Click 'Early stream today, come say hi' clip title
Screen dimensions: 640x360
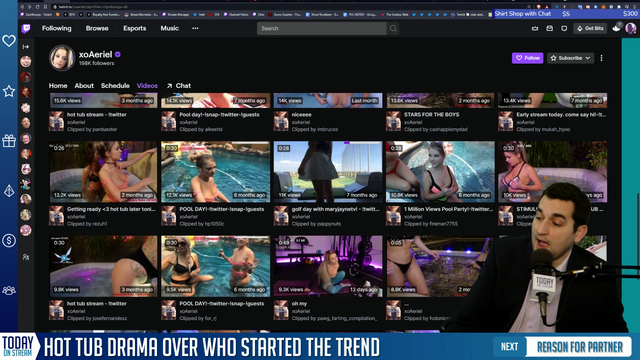click(x=561, y=115)
